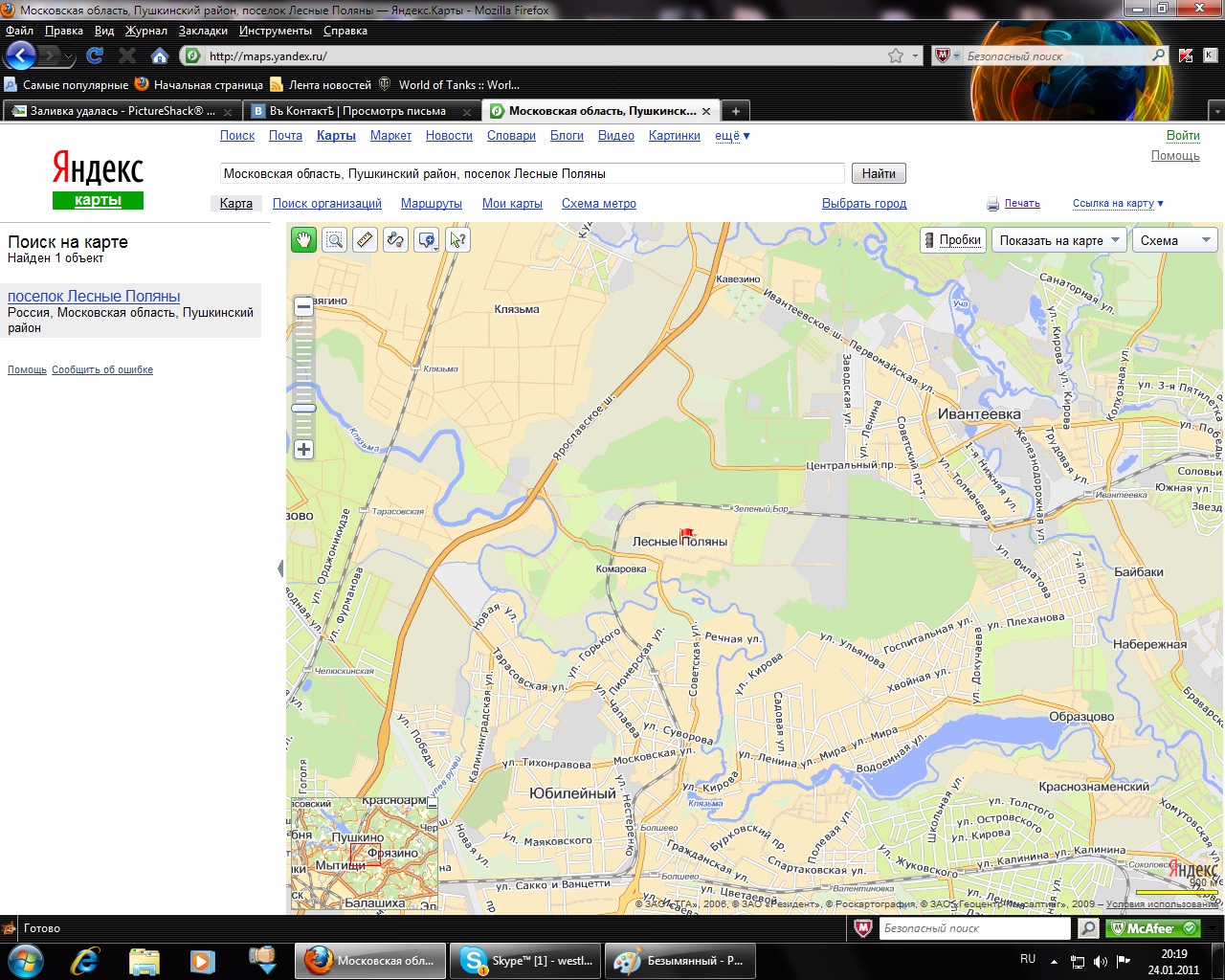1225x980 pixels.
Task: Open the Лента новостей bookmark
Action: pos(321,84)
